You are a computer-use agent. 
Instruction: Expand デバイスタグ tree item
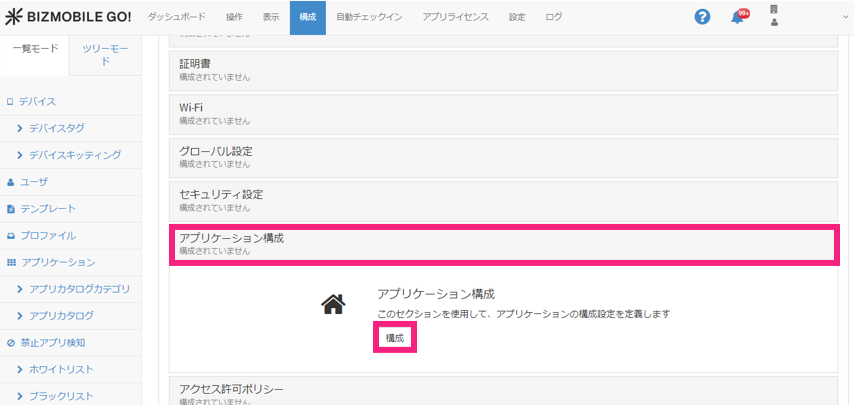[x=57, y=128]
